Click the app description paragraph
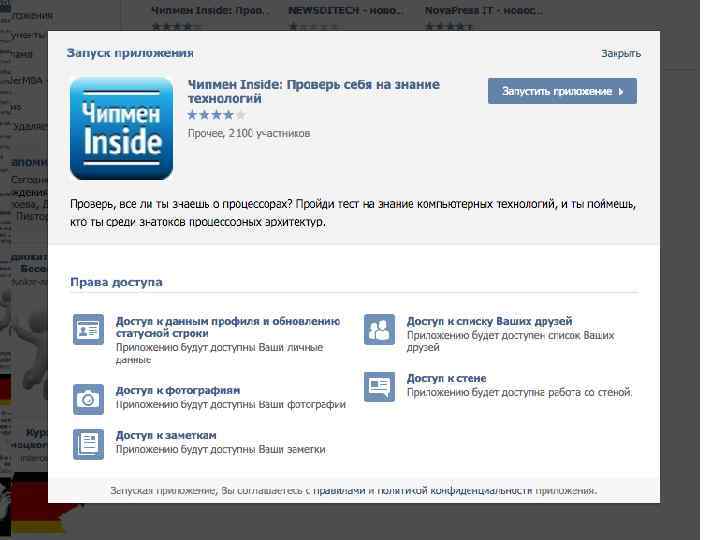 click(x=353, y=213)
